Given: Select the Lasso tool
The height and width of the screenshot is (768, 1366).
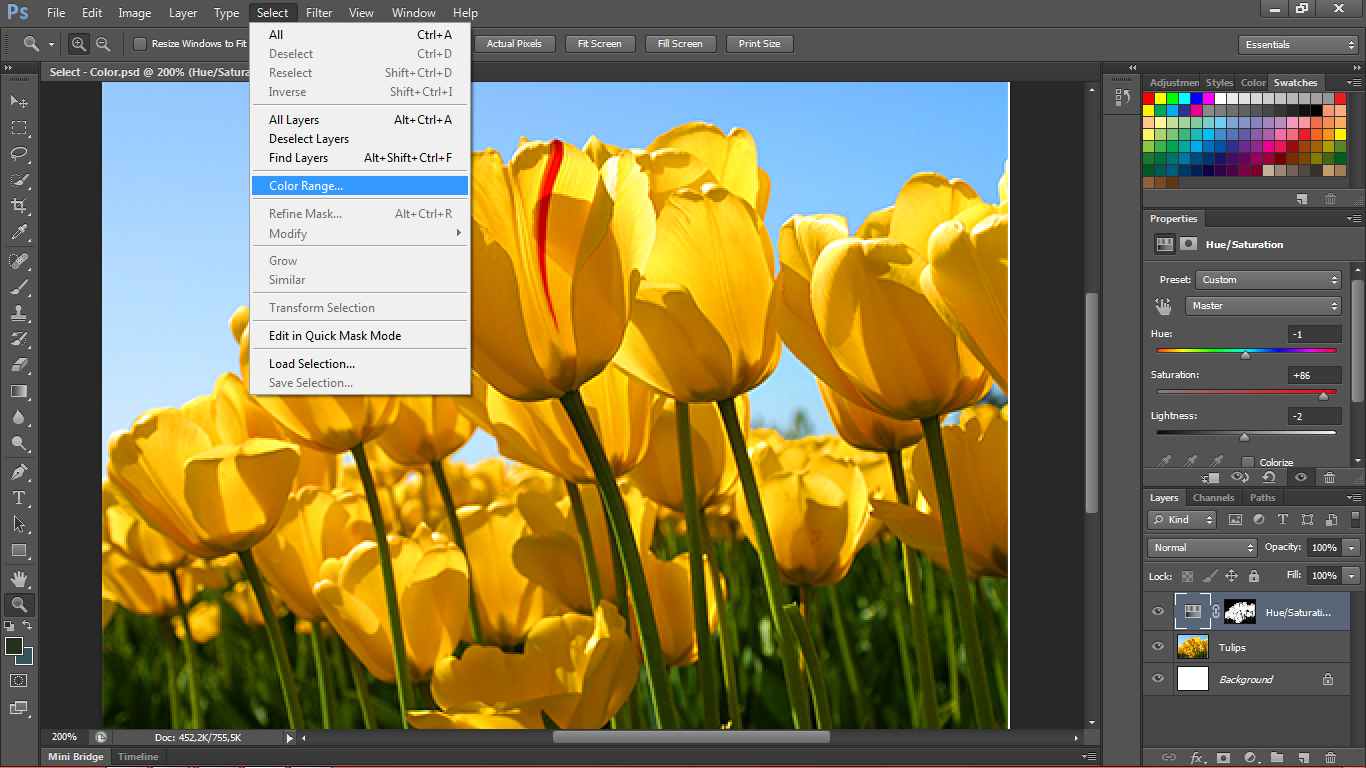Looking at the screenshot, I should tap(19, 154).
